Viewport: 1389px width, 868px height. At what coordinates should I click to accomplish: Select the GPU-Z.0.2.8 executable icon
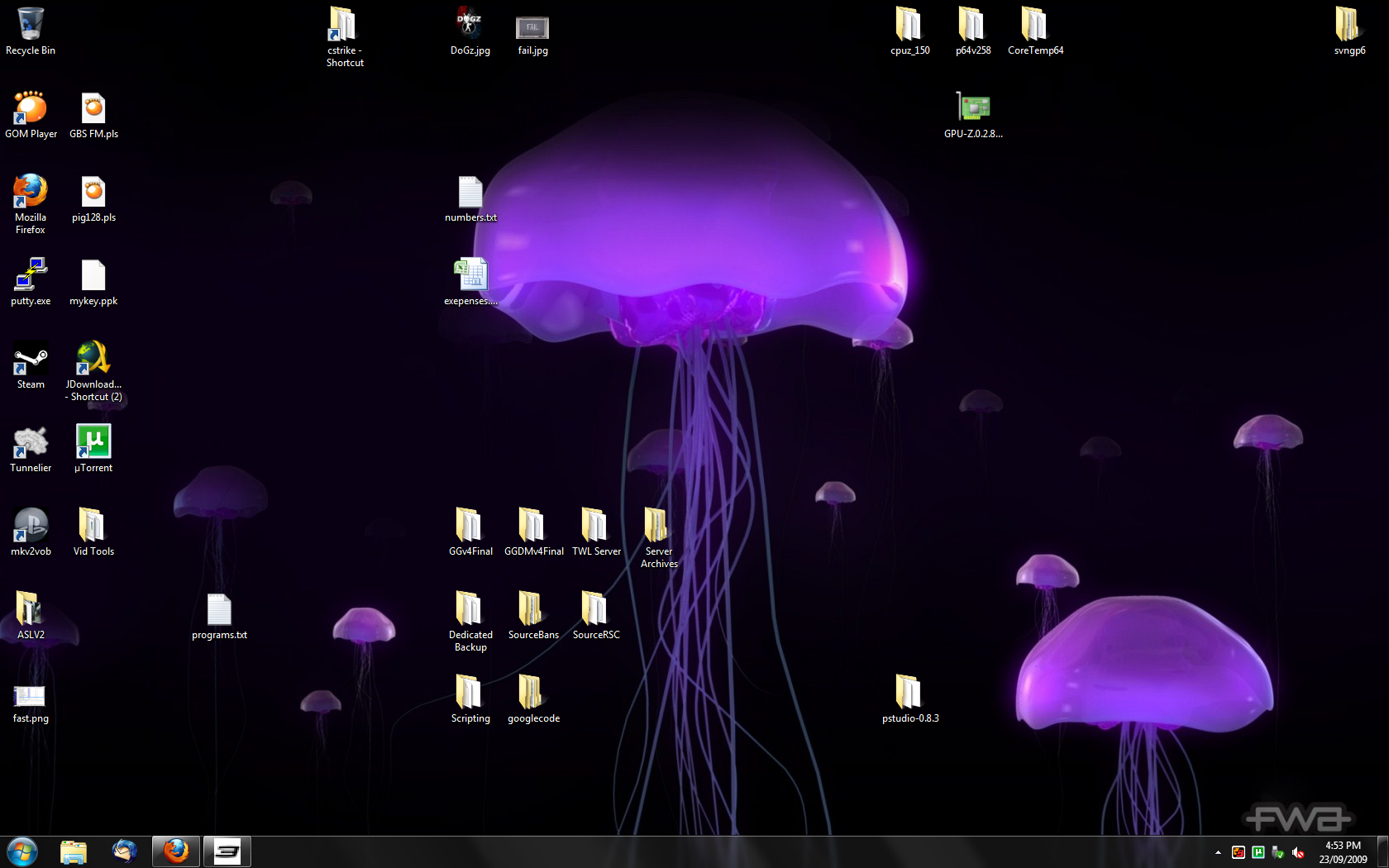pos(973,115)
